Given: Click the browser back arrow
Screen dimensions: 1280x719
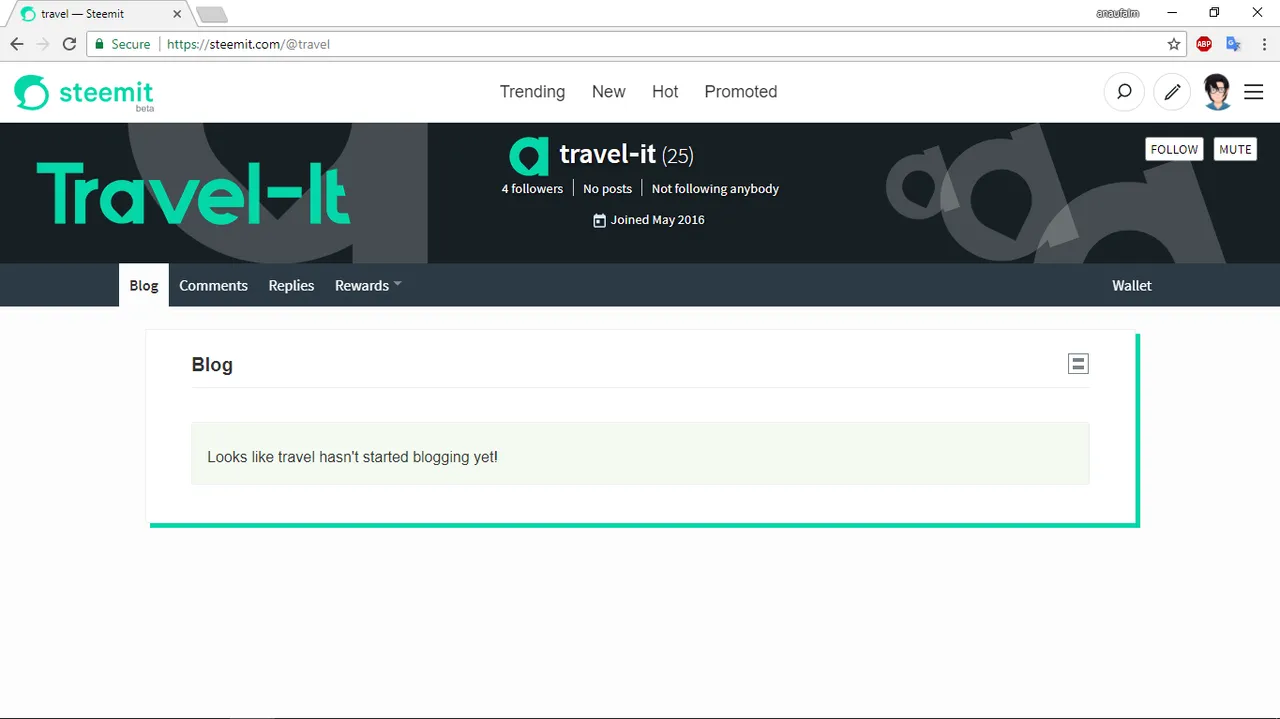Looking at the screenshot, I should point(17,44).
